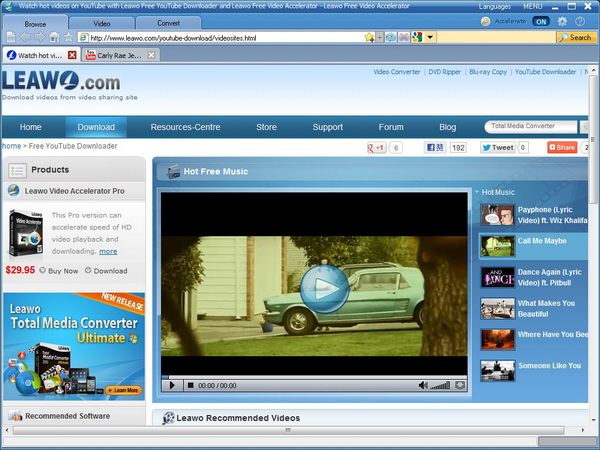Open the MENU item in the title bar
Image resolution: width=600 pixels, height=450 pixels.
tap(533, 7)
